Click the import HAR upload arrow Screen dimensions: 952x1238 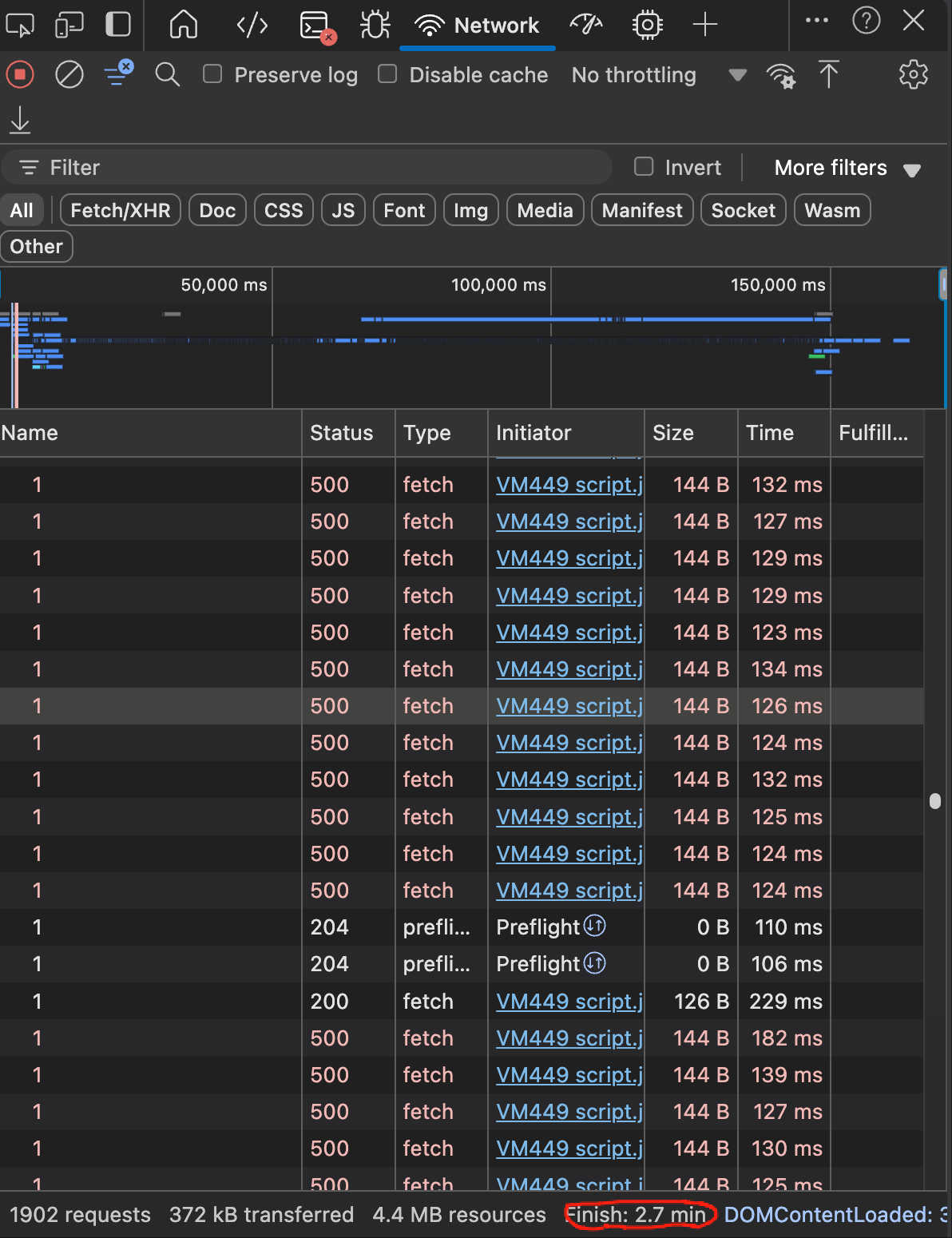click(x=828, y=75)
